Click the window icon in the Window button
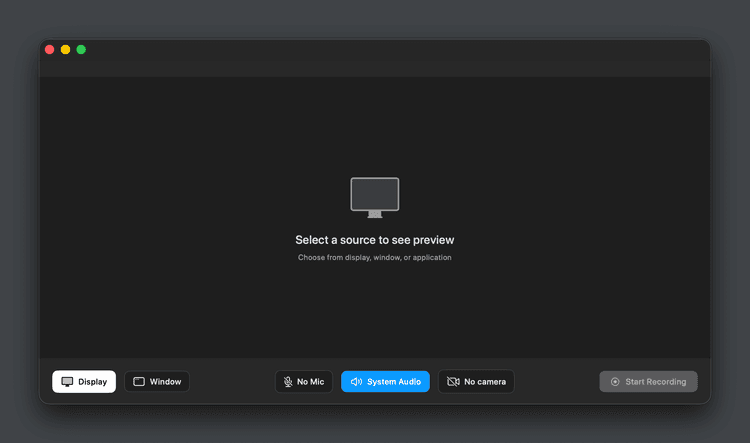Screen dimensions: 750x443 coord(139,382)
